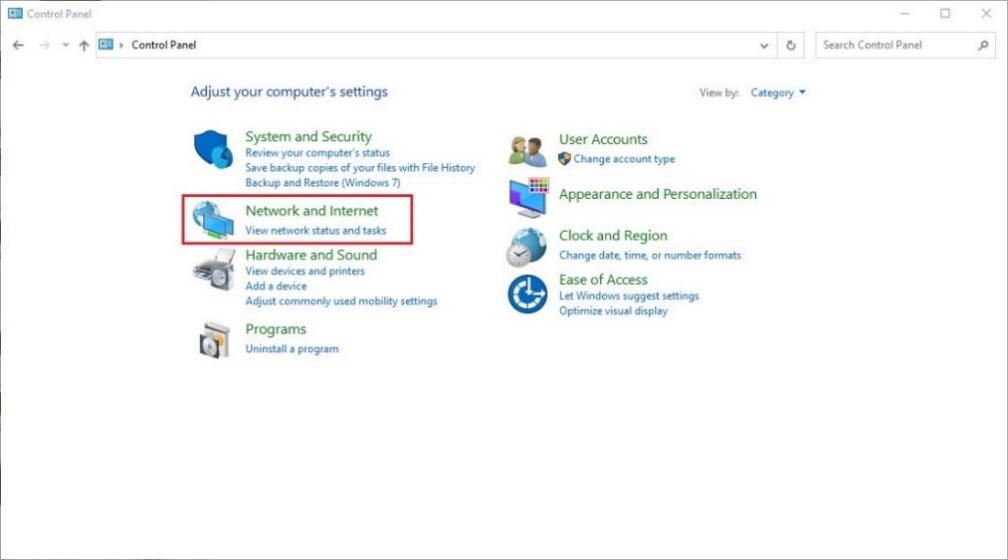Screen dimensions: 1008x560
Task: Click the Hardware and Sound printer icon
Action: [x=212, y=270]
